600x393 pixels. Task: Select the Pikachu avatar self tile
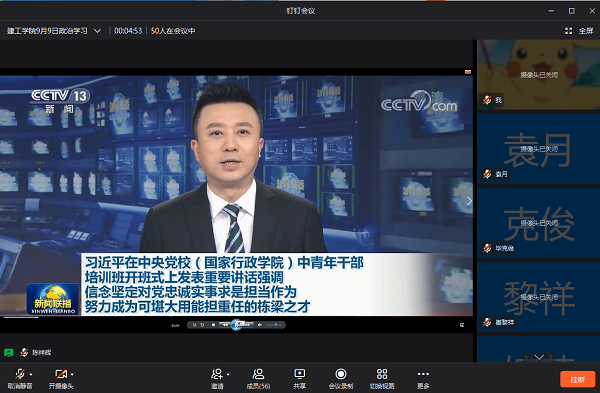(538, 75)
